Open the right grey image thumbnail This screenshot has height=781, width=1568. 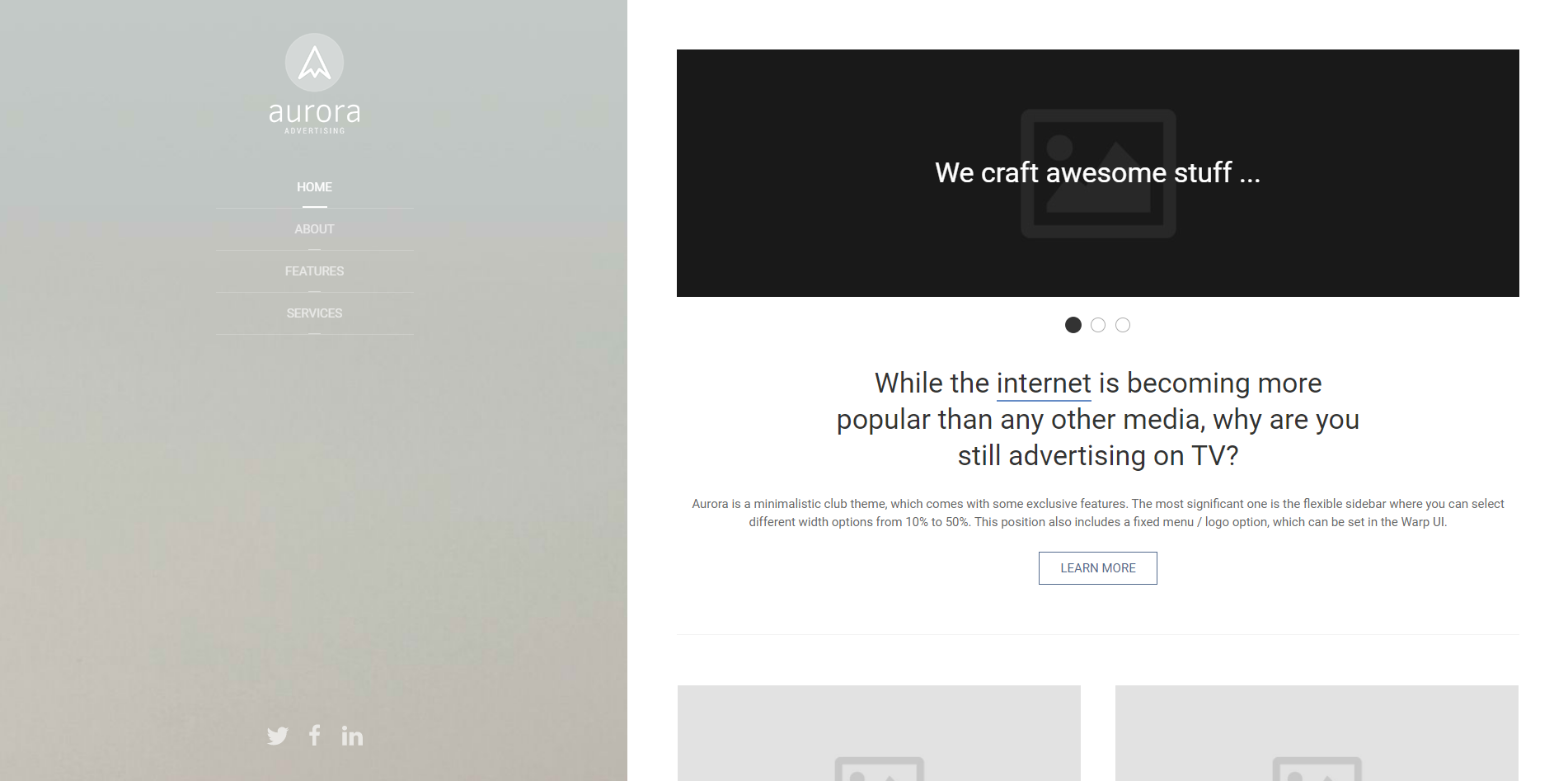(x=1317, y=733)
